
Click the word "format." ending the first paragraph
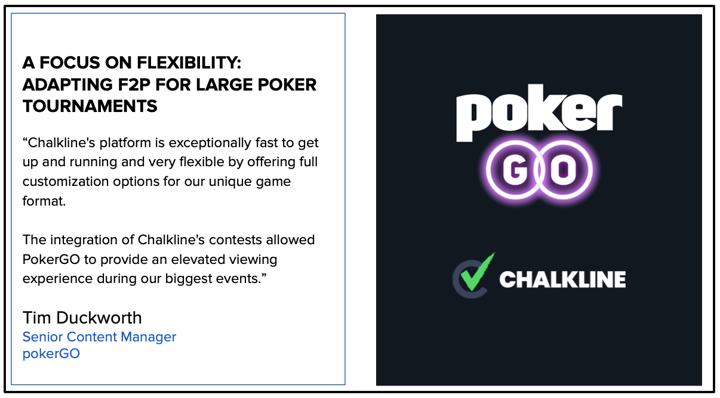coord(44,201)
